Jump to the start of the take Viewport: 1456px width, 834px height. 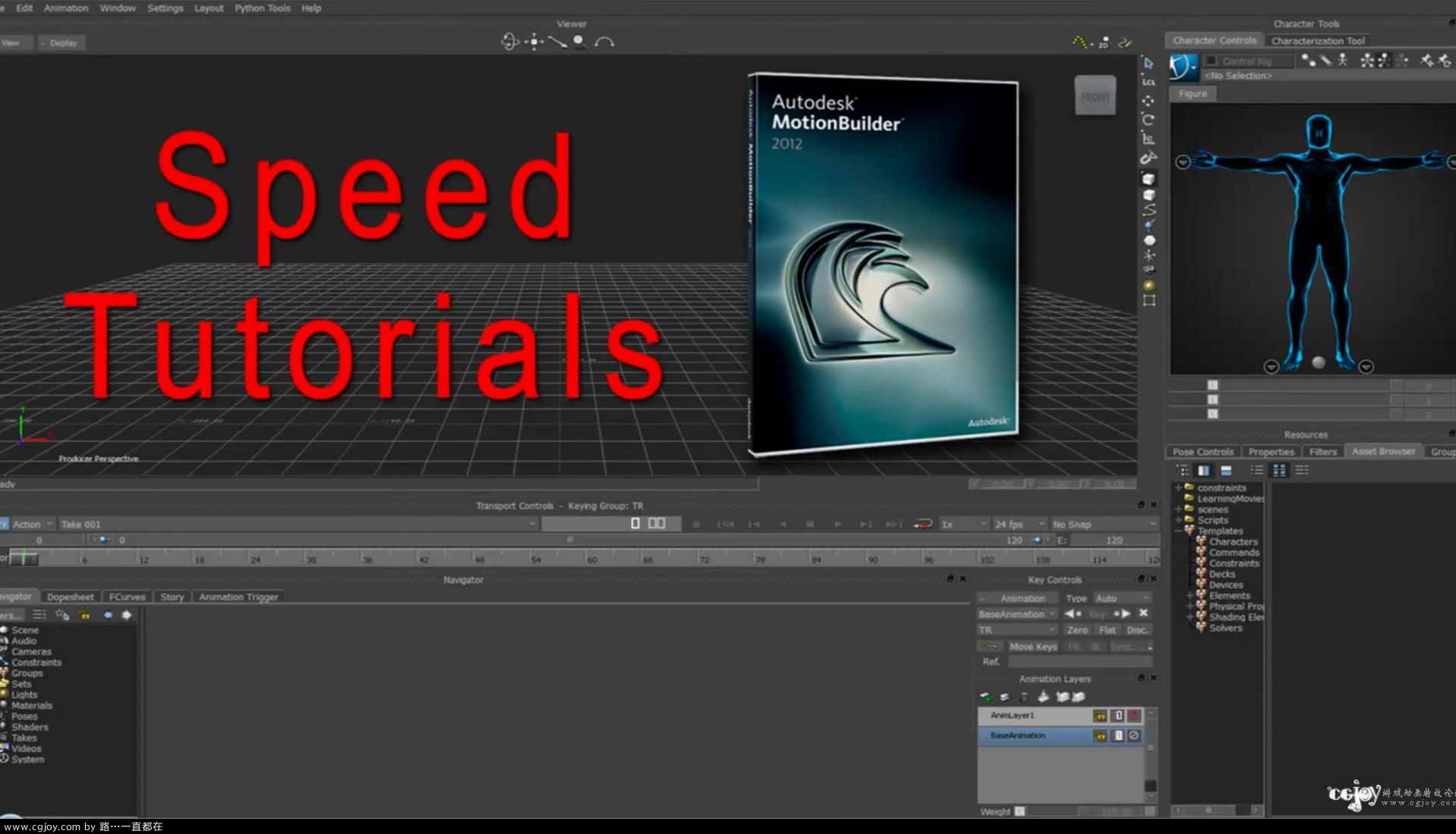(x=726, y=524)
